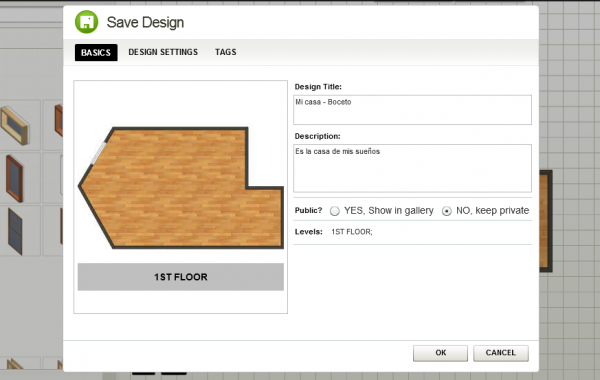Open the TAGS tab
This screenshot has height=380, width=600.
coord(225,52)
